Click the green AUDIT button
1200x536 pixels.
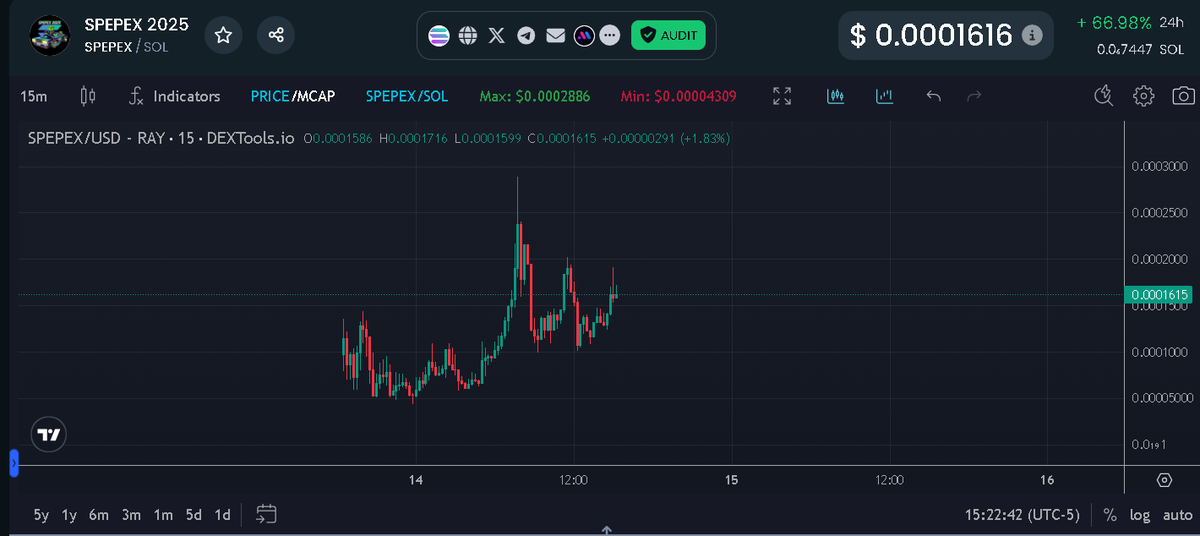[668, 35]
